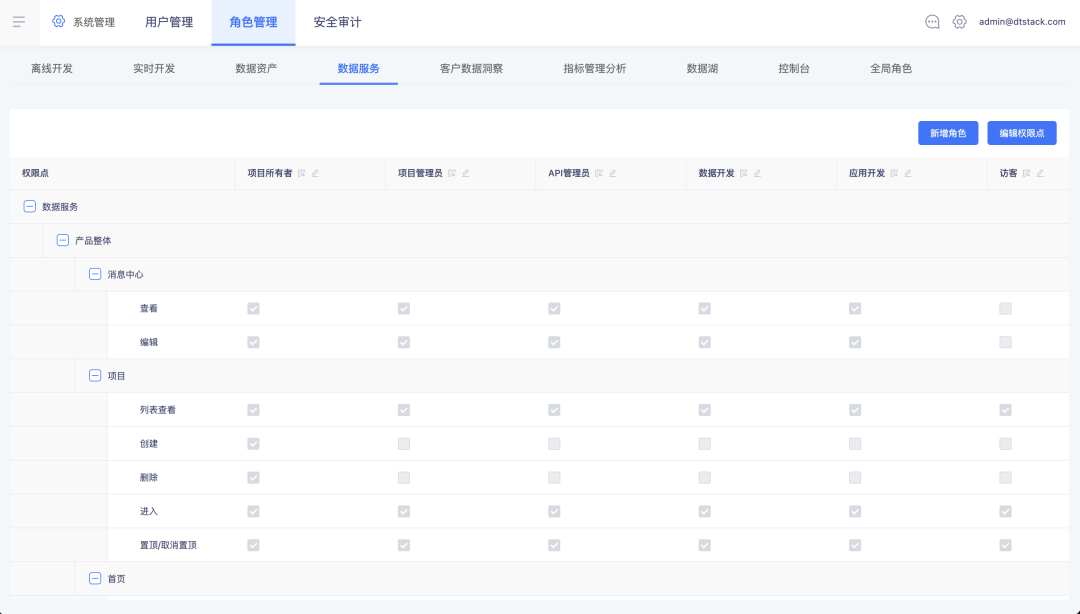Click the sidebar collapse hamburger icon

pyautogui.click(x=19, y=22)
